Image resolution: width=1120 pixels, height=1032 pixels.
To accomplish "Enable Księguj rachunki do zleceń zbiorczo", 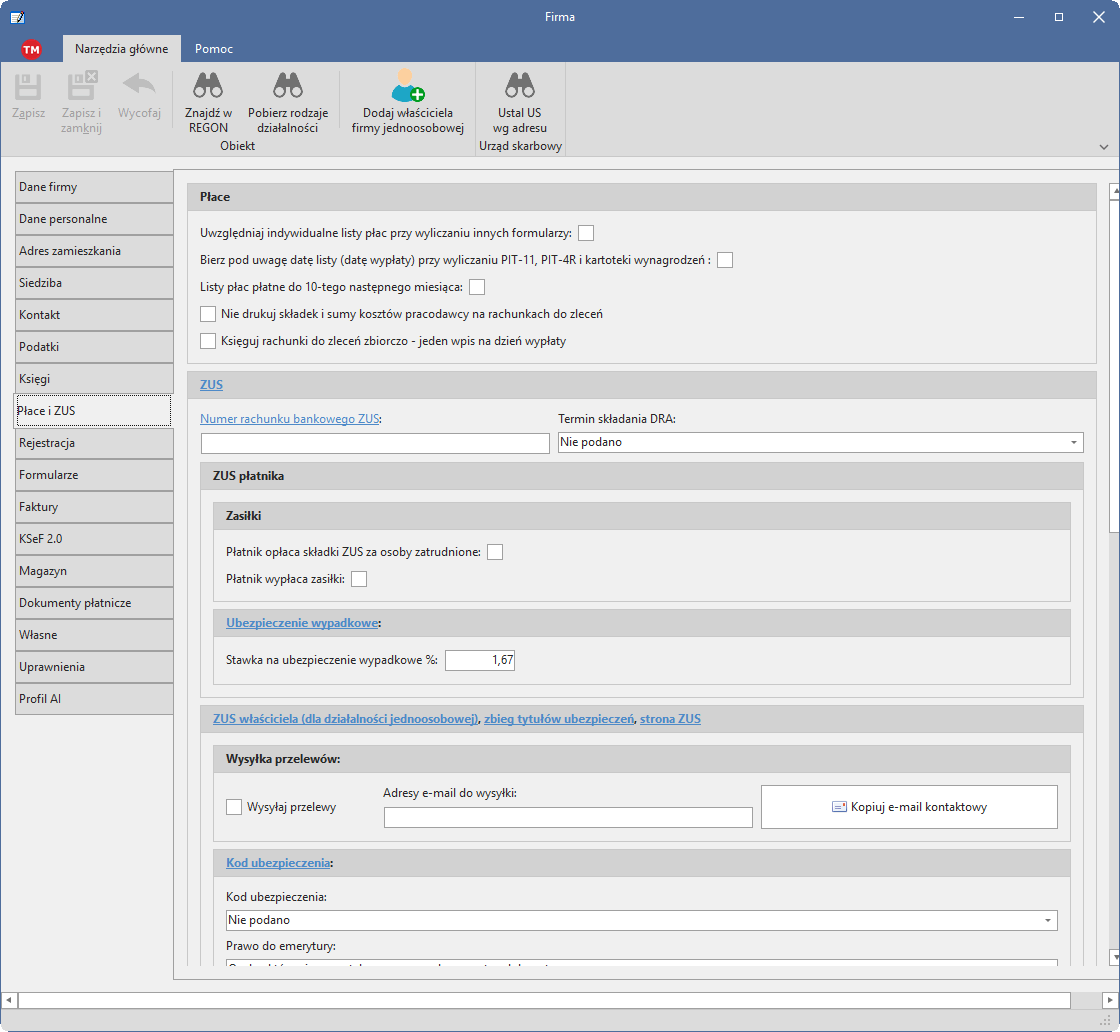I will (x=208, y=341).
